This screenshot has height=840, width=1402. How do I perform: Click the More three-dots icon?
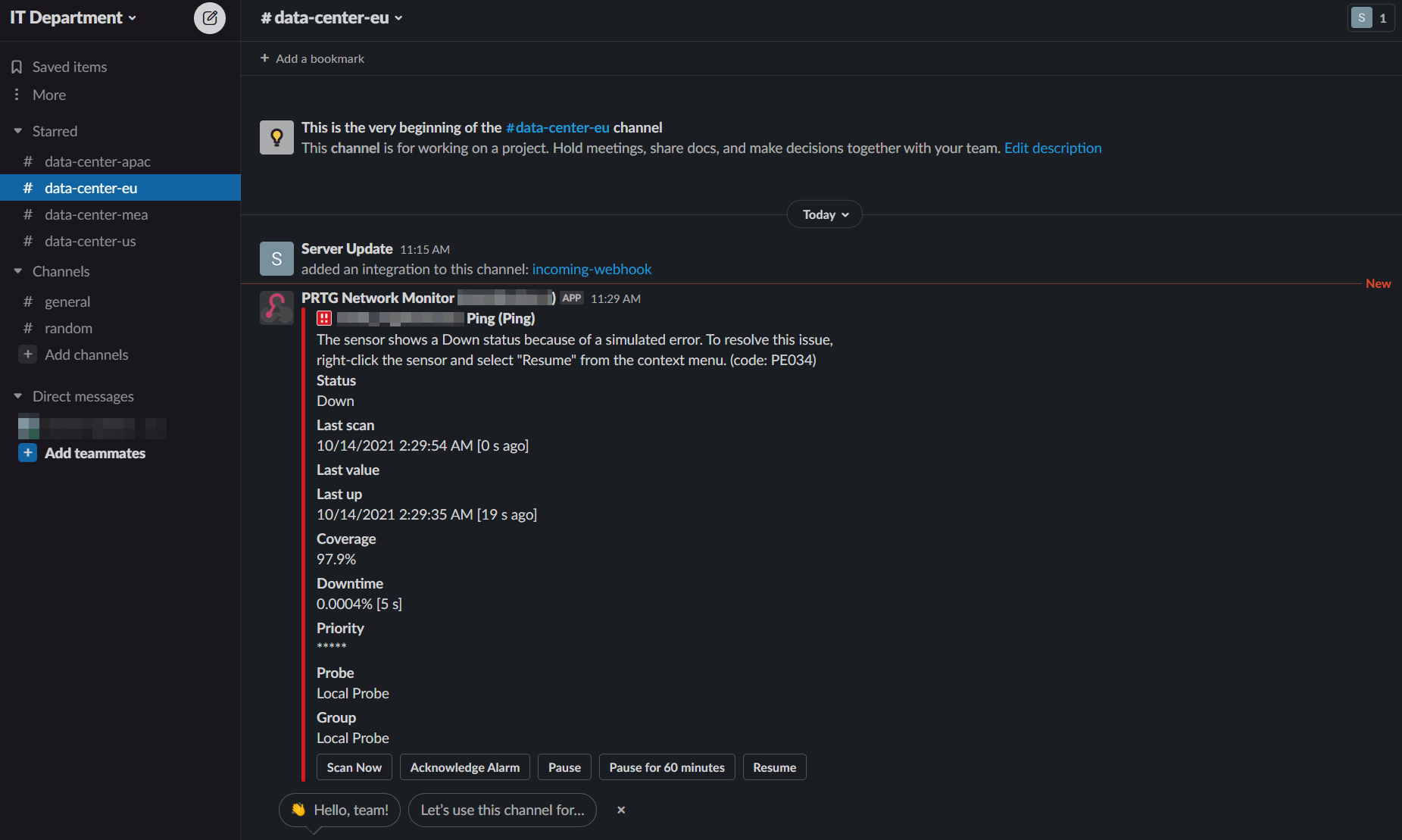coord(17,95)
